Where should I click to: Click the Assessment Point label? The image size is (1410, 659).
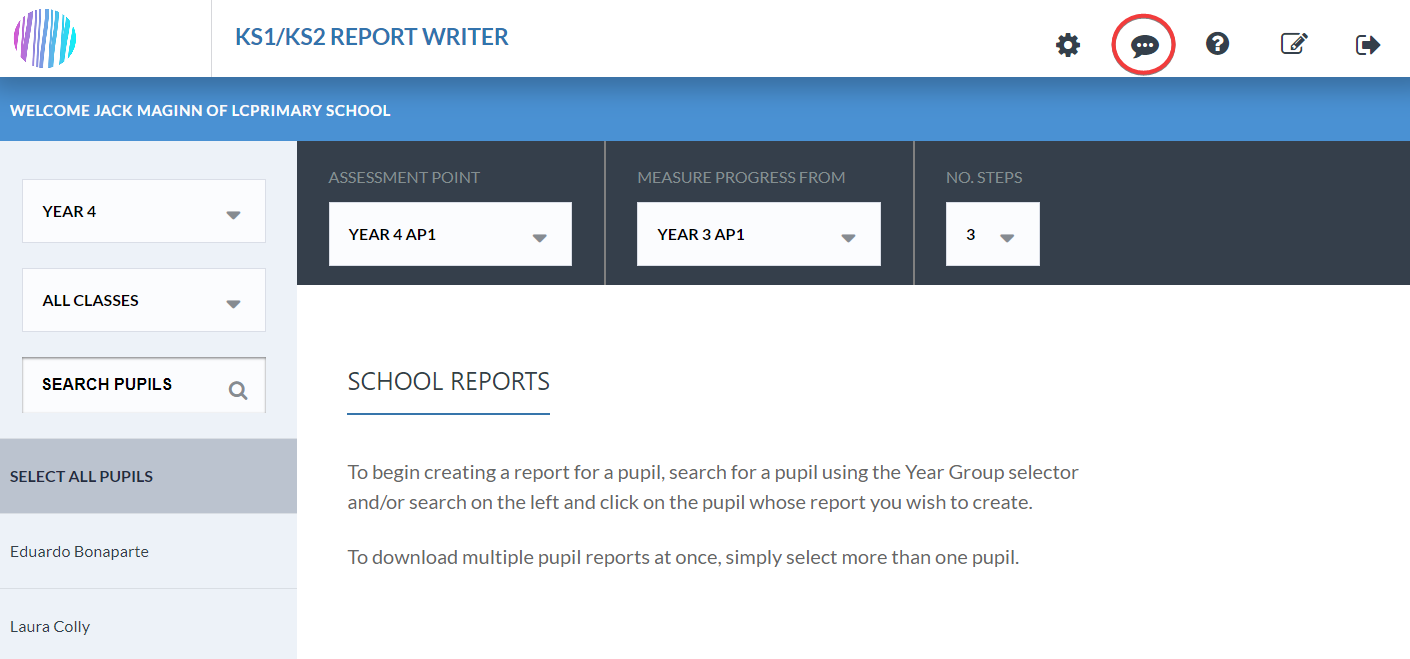click(404, 177)
